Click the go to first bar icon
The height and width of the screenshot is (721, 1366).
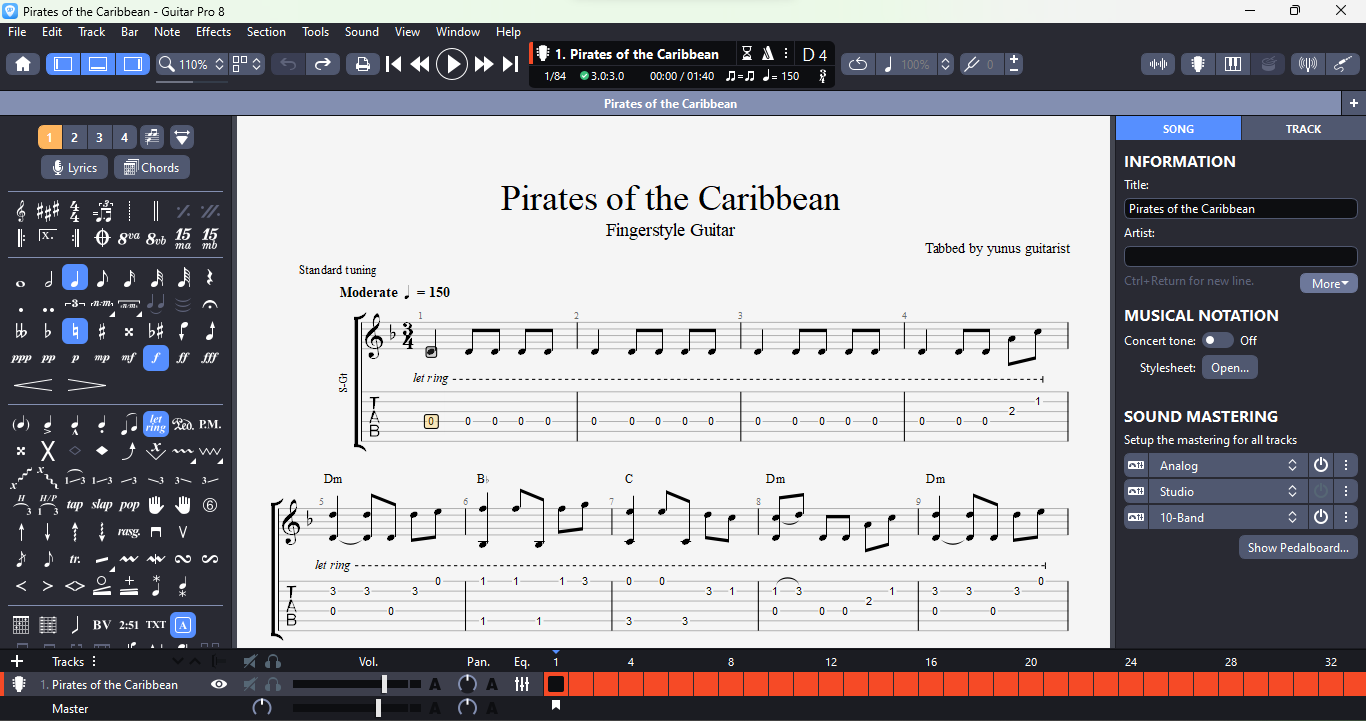tap(394, 64)
